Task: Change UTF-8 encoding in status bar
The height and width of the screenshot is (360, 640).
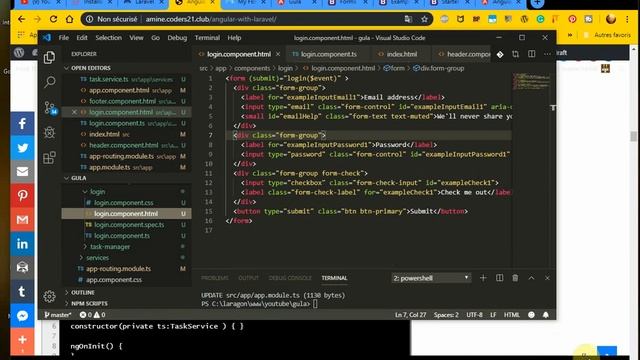Action: [474, 315]
